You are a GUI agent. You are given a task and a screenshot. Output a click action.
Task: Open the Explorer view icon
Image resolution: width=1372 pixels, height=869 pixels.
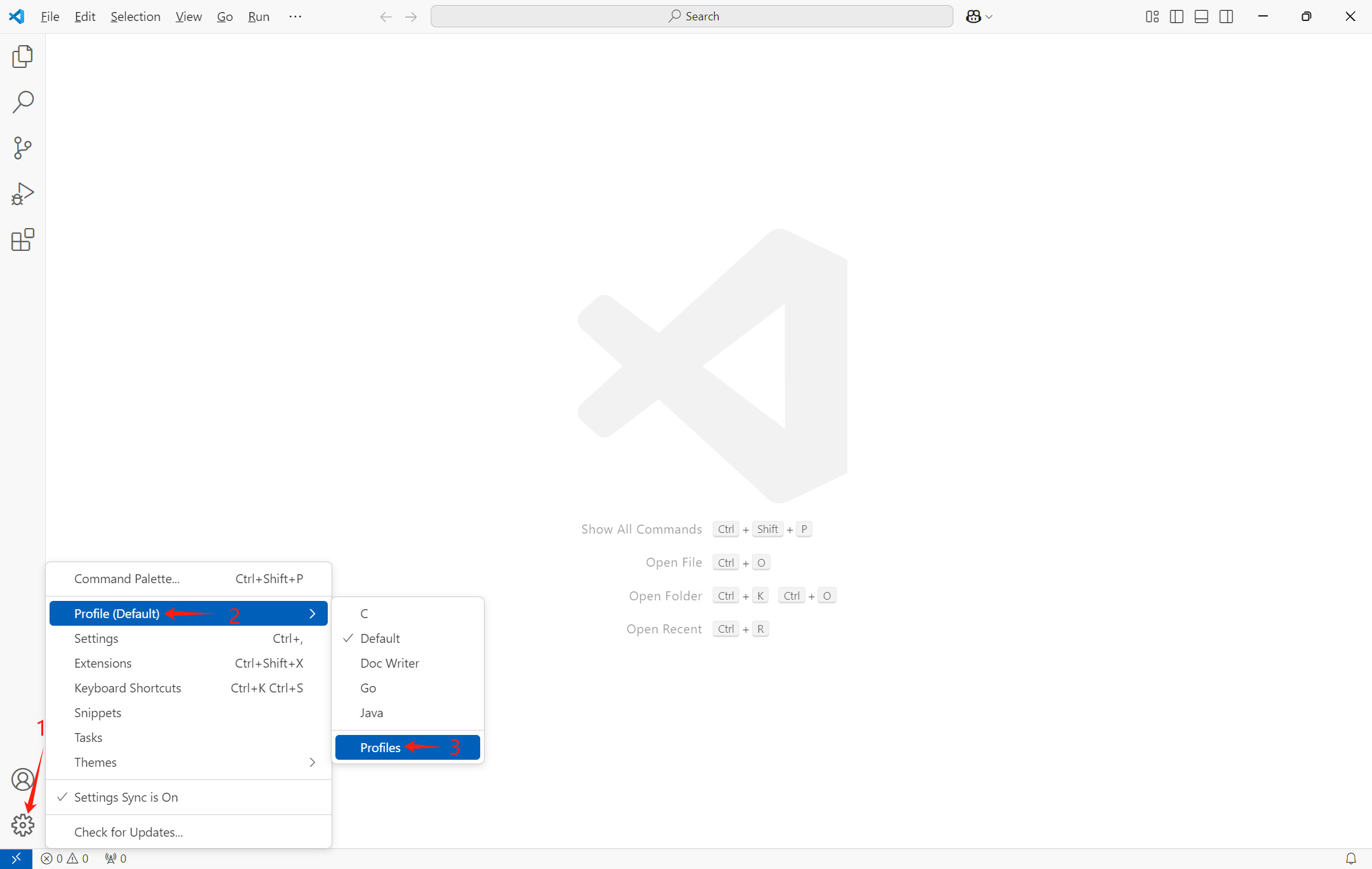pos(22,57)
